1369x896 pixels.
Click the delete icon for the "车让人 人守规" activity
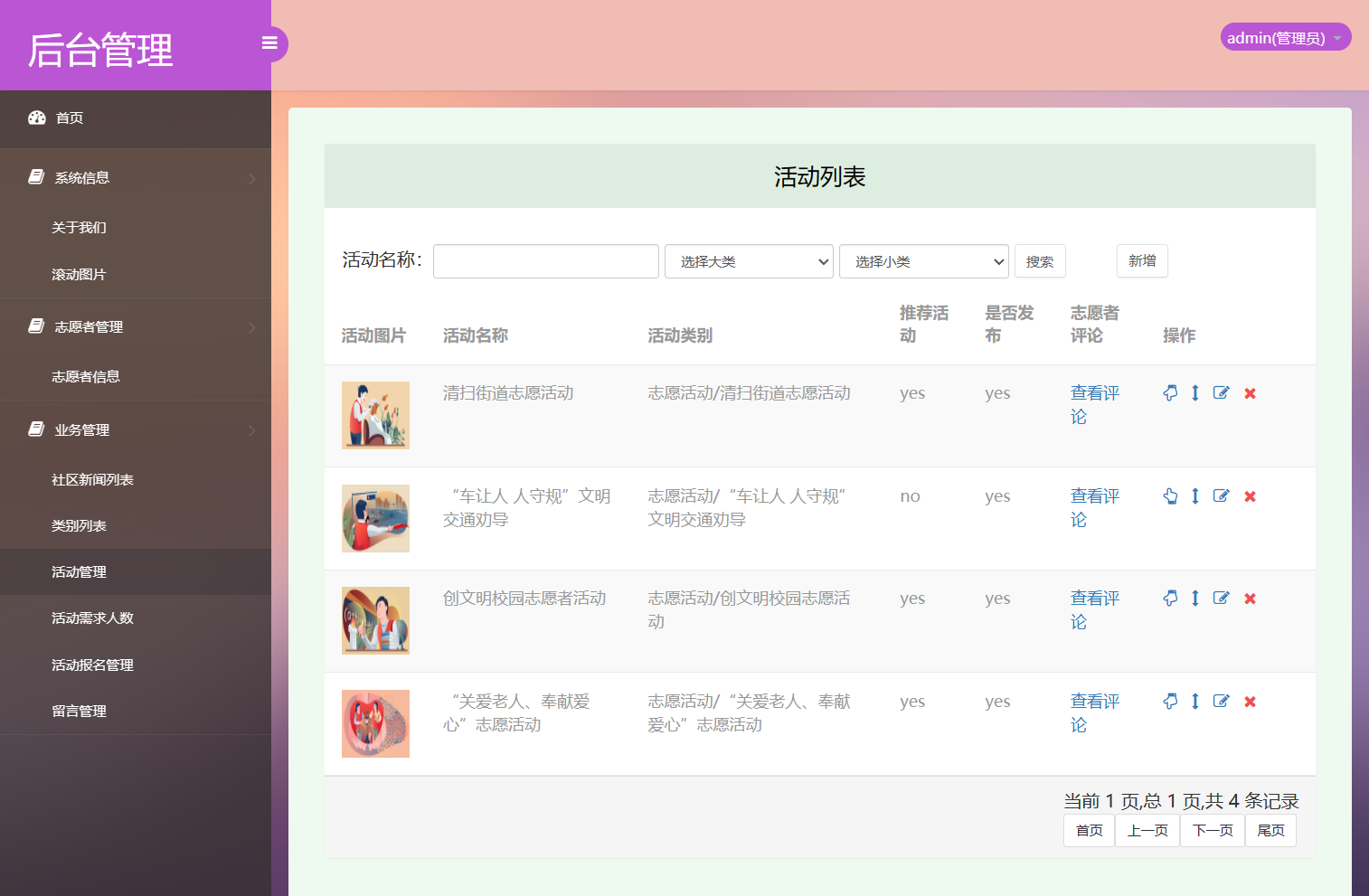pos(1250,495)
